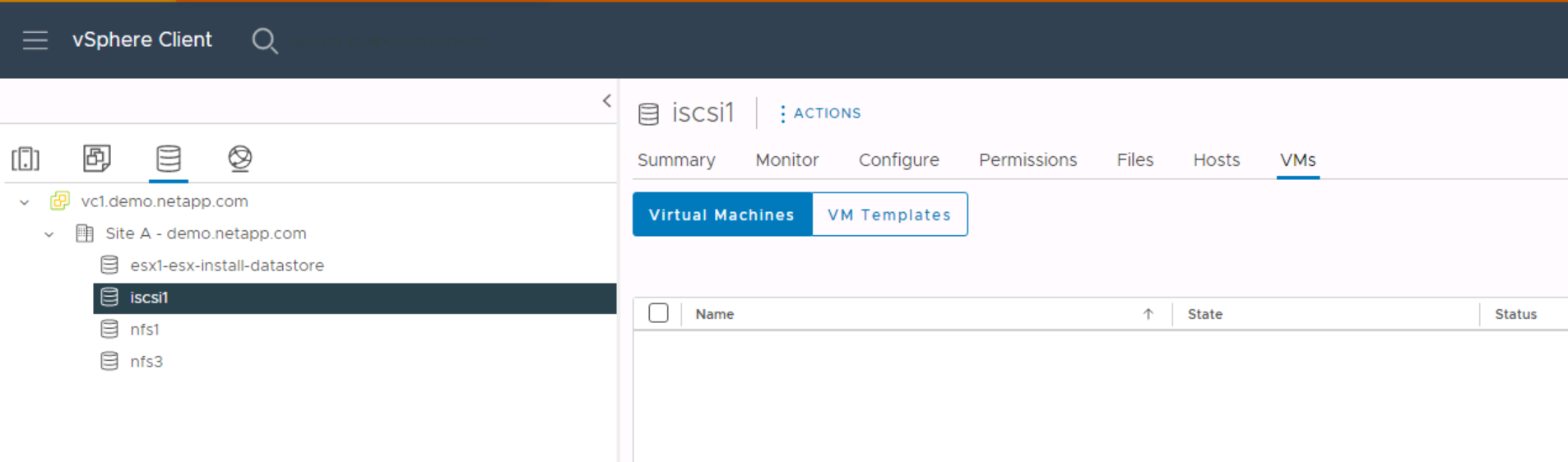Screen dimensions: 1568x462
Task: Click the Virtual Machines toggle button
Action: pyautogui.click(x=721, y=215)
